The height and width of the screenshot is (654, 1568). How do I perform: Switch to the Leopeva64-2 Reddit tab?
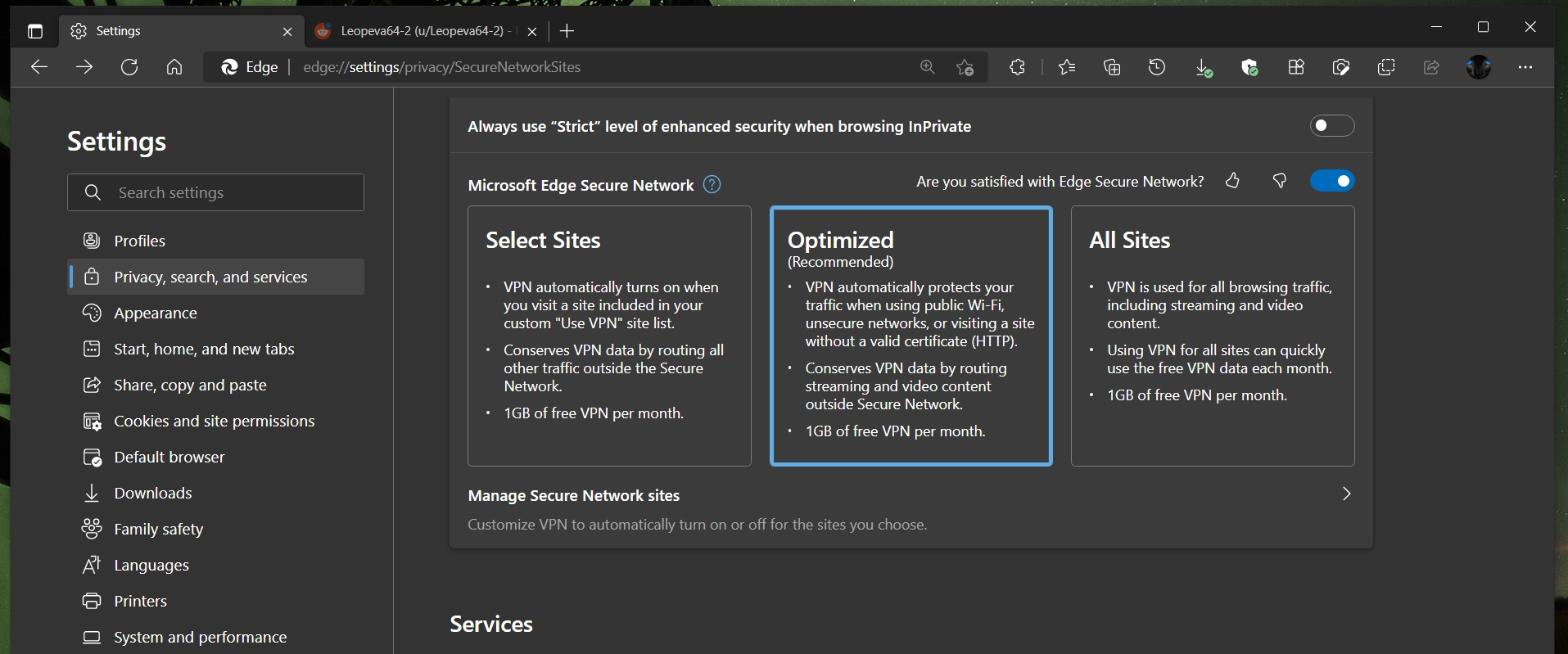(422, 31)
